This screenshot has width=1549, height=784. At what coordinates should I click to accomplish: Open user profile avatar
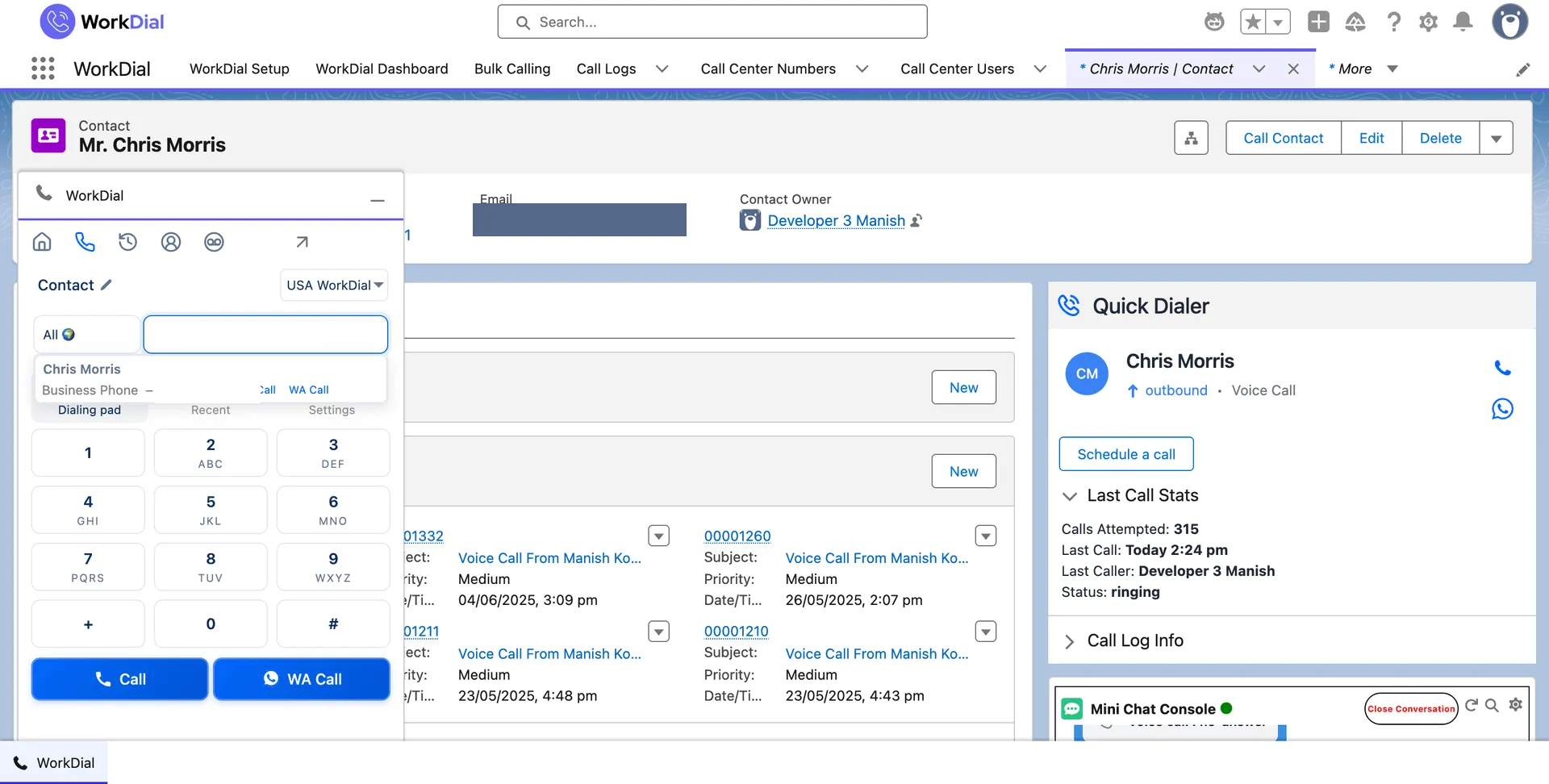click(1509, 22)
